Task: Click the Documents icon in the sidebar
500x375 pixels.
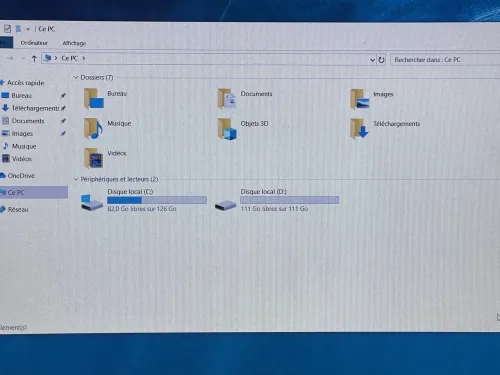Action: click(5, 121)
